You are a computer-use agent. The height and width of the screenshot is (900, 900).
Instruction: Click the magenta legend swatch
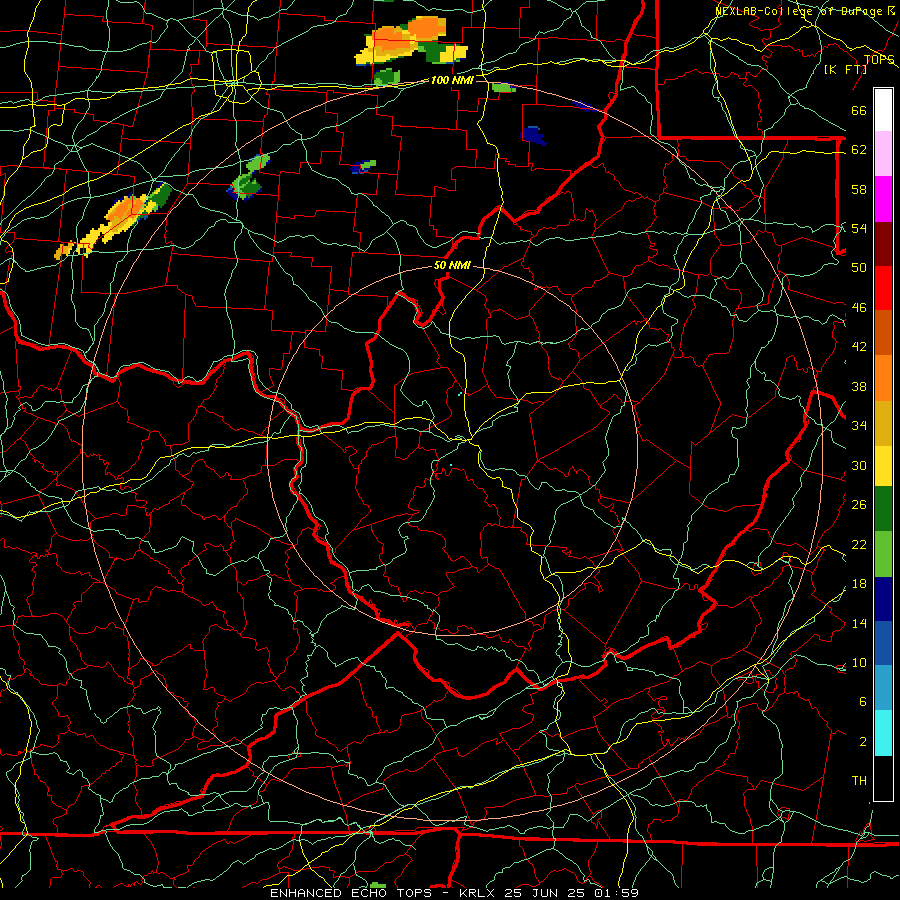pyautogui.click(x=883, y=199)
